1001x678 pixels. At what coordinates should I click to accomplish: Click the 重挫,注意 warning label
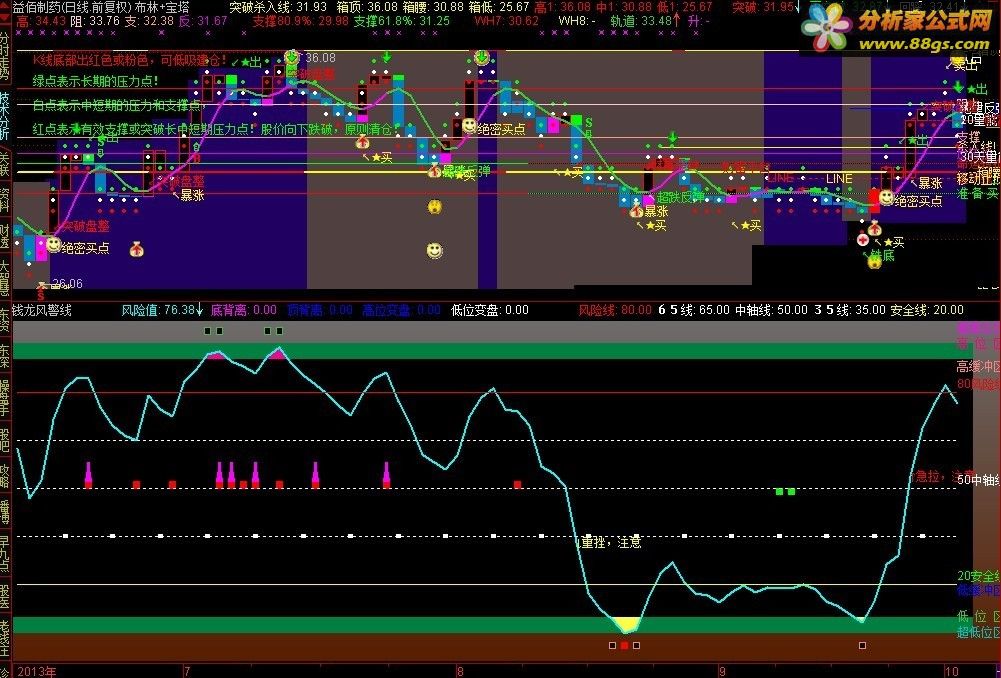(x=610, y=542)
